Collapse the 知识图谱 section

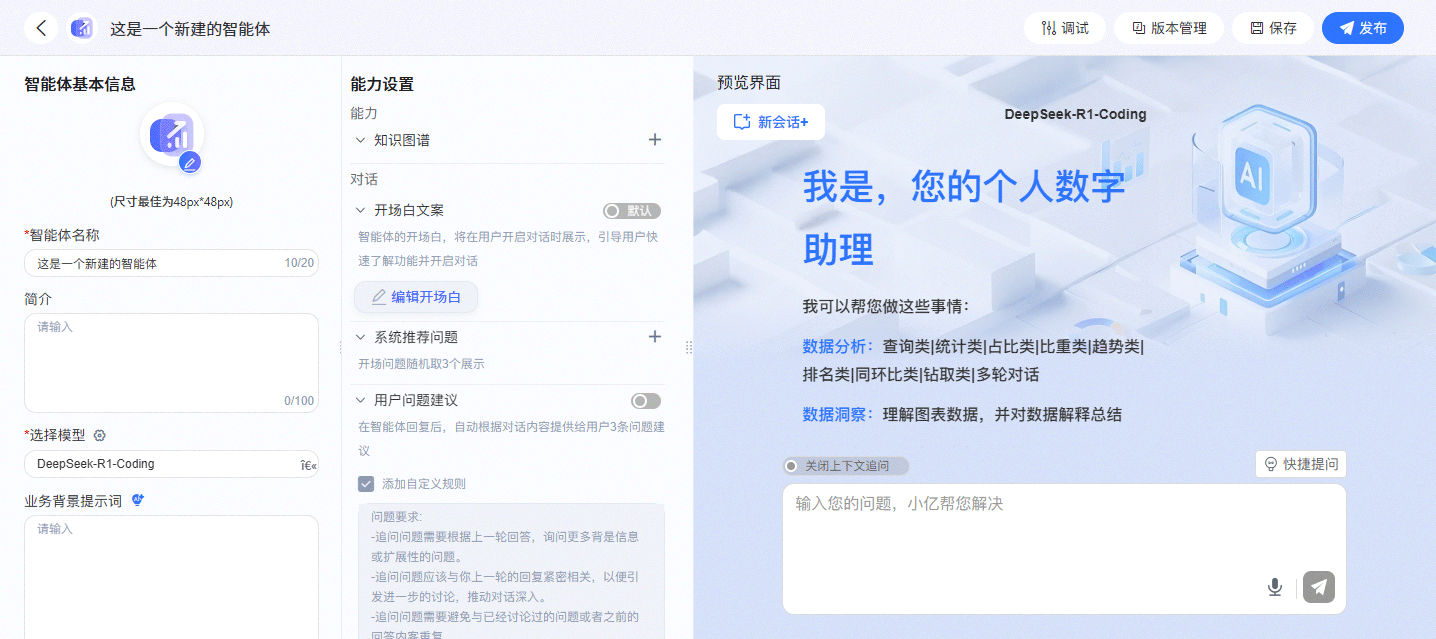(x=361, y=139)
